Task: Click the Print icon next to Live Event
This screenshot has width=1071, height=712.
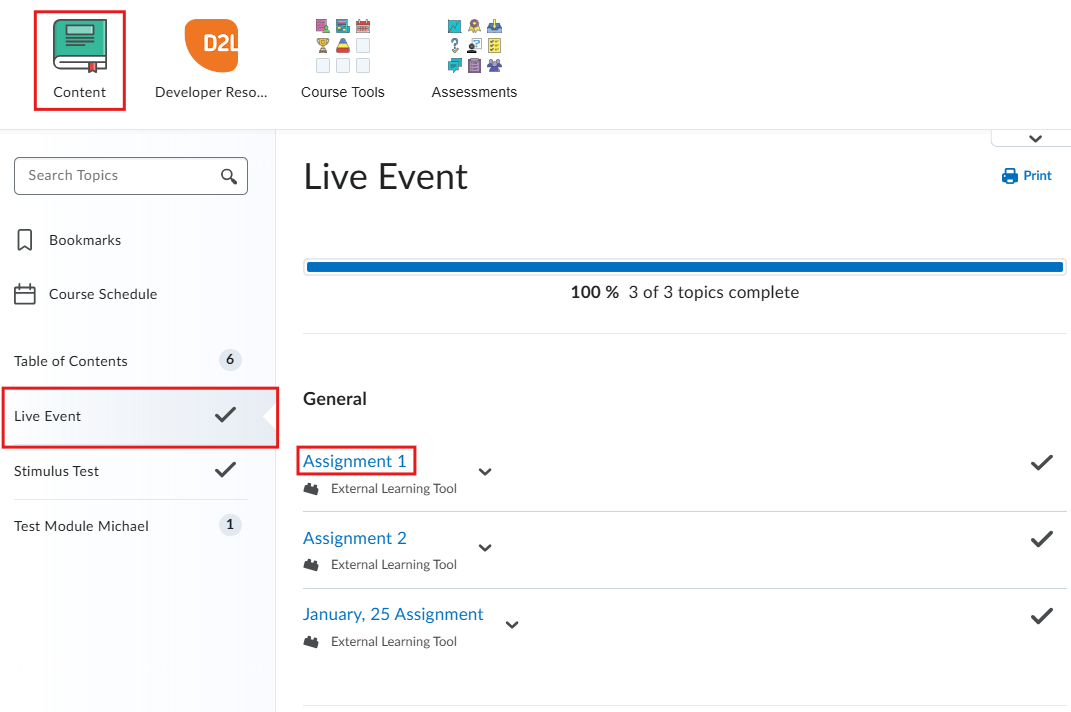Action: [x=1008, y=175]
